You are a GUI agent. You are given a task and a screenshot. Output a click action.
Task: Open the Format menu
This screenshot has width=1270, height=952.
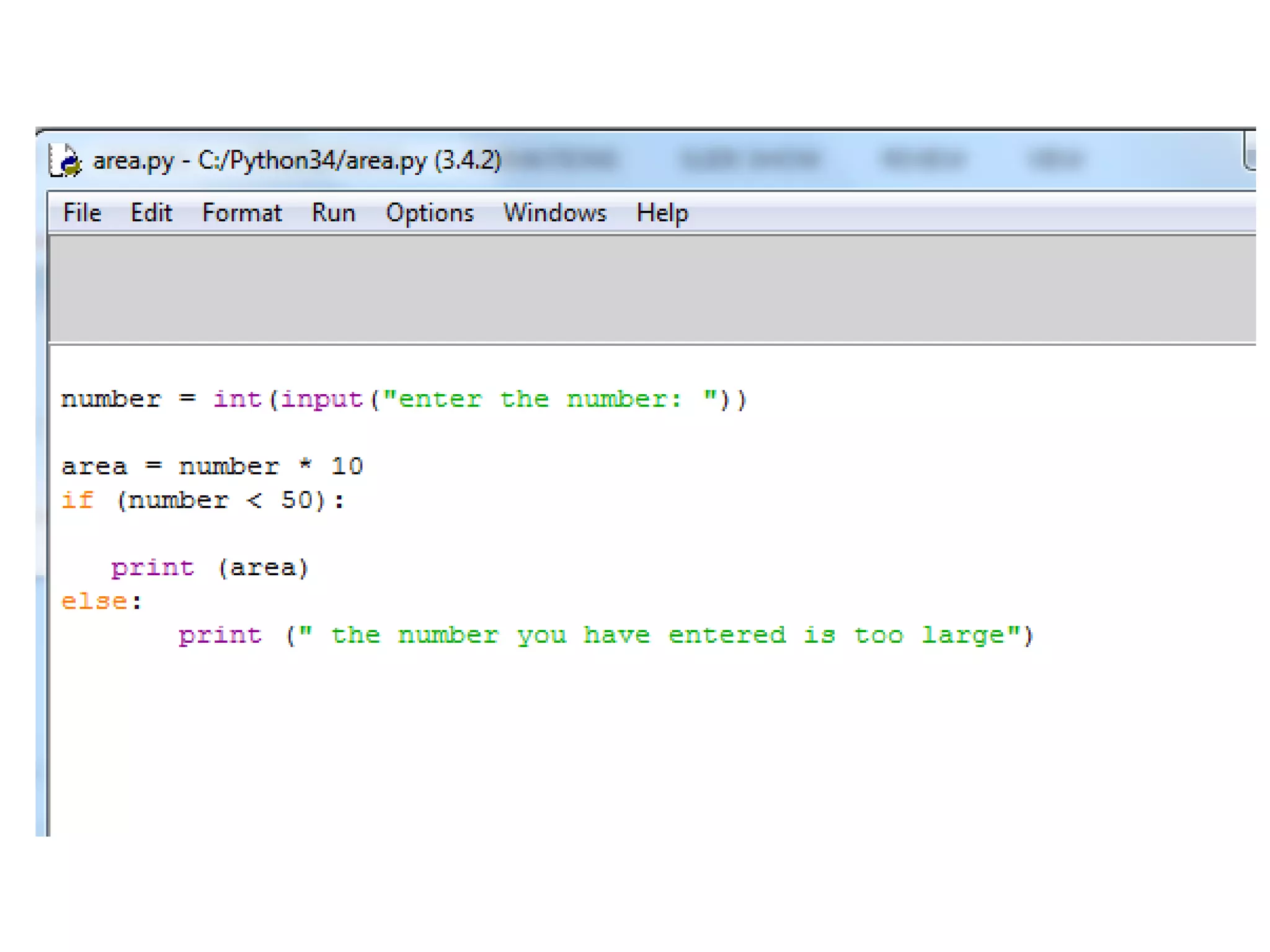[242, 213]
